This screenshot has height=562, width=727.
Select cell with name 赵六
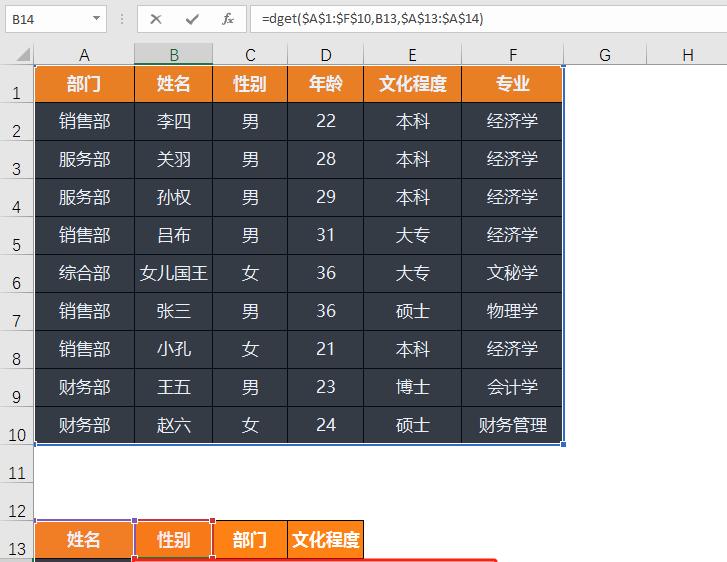point(173,425)
